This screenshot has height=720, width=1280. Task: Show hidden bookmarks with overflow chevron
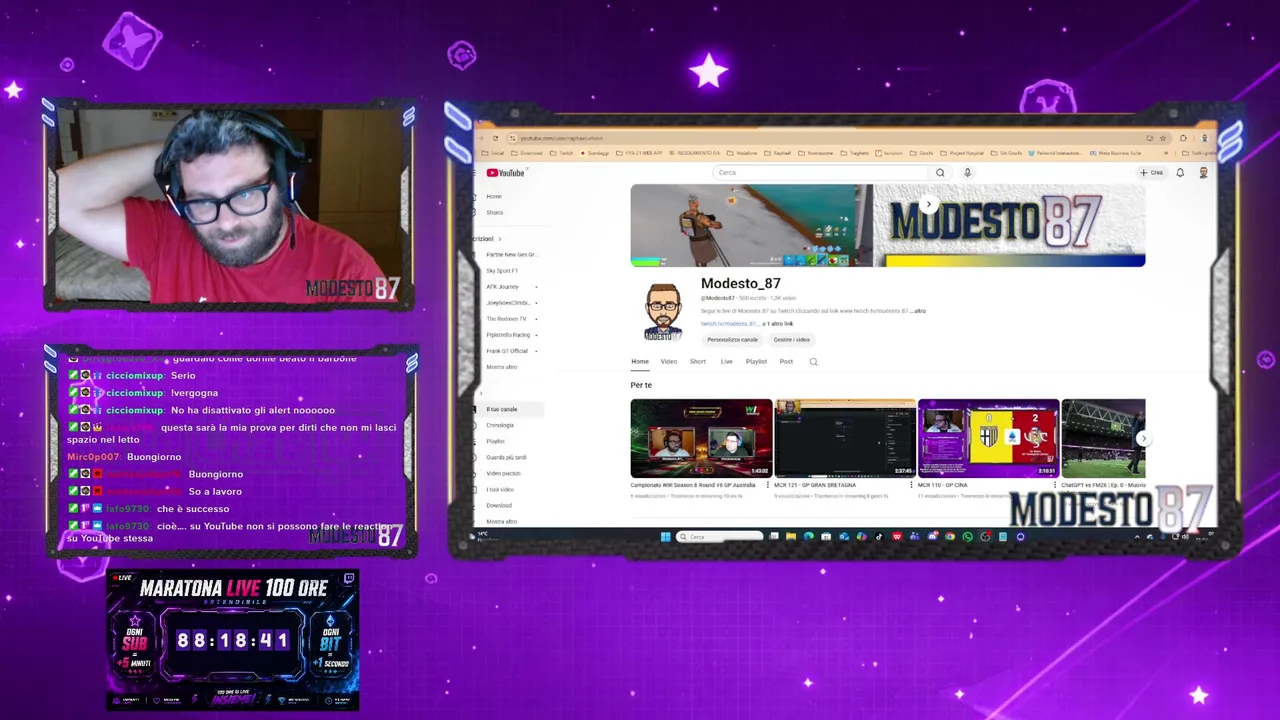tap(1166, 153)
